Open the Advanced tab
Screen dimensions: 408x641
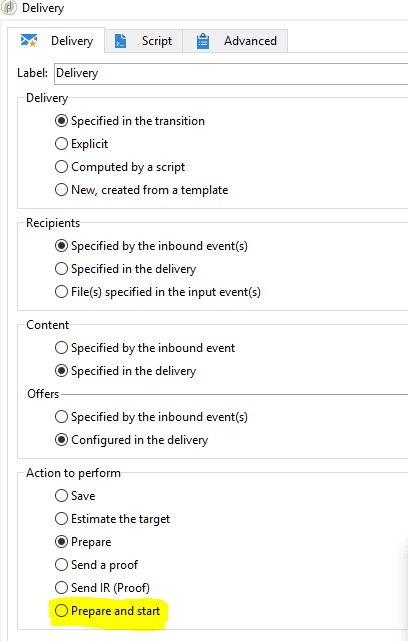click(235, 41)
